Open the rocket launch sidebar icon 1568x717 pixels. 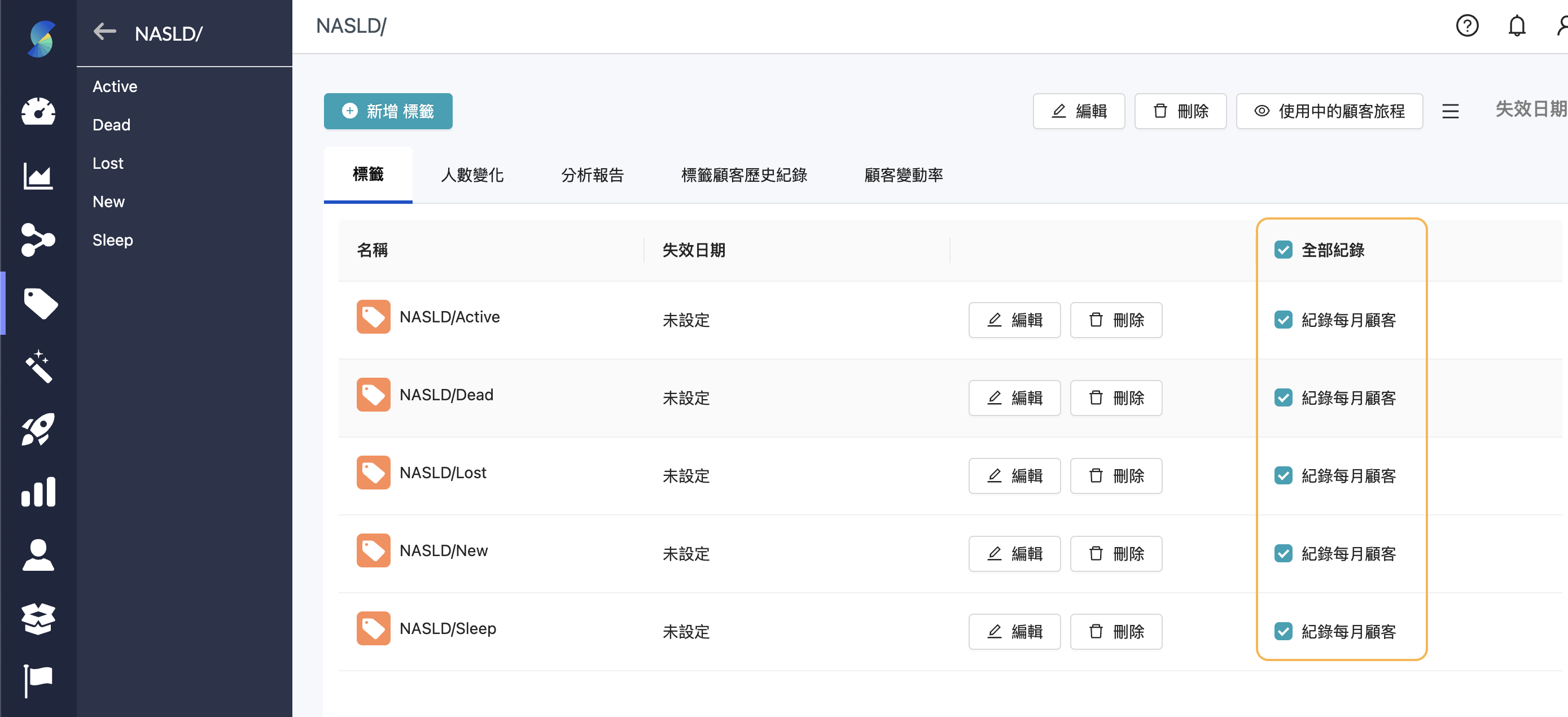[x=38, y=430]
